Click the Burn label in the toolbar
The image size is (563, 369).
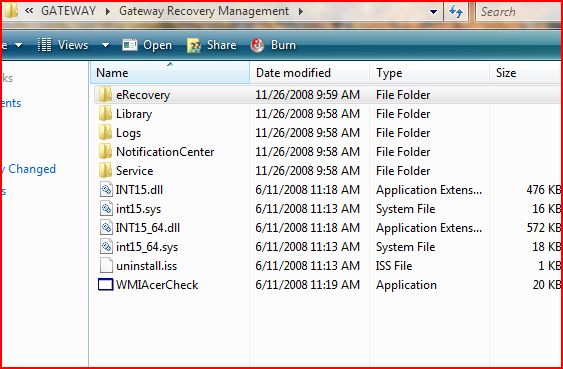pyautogui.click(x=283, y=45)
